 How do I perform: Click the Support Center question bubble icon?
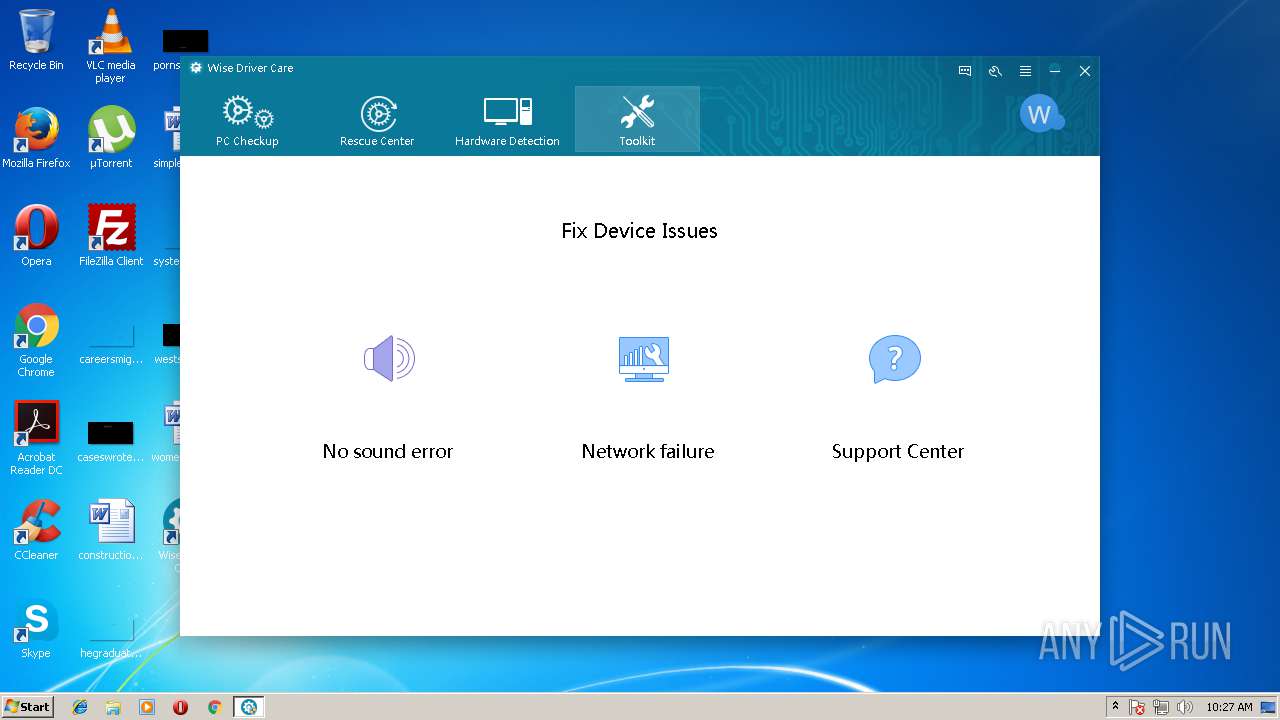(894, 358)
